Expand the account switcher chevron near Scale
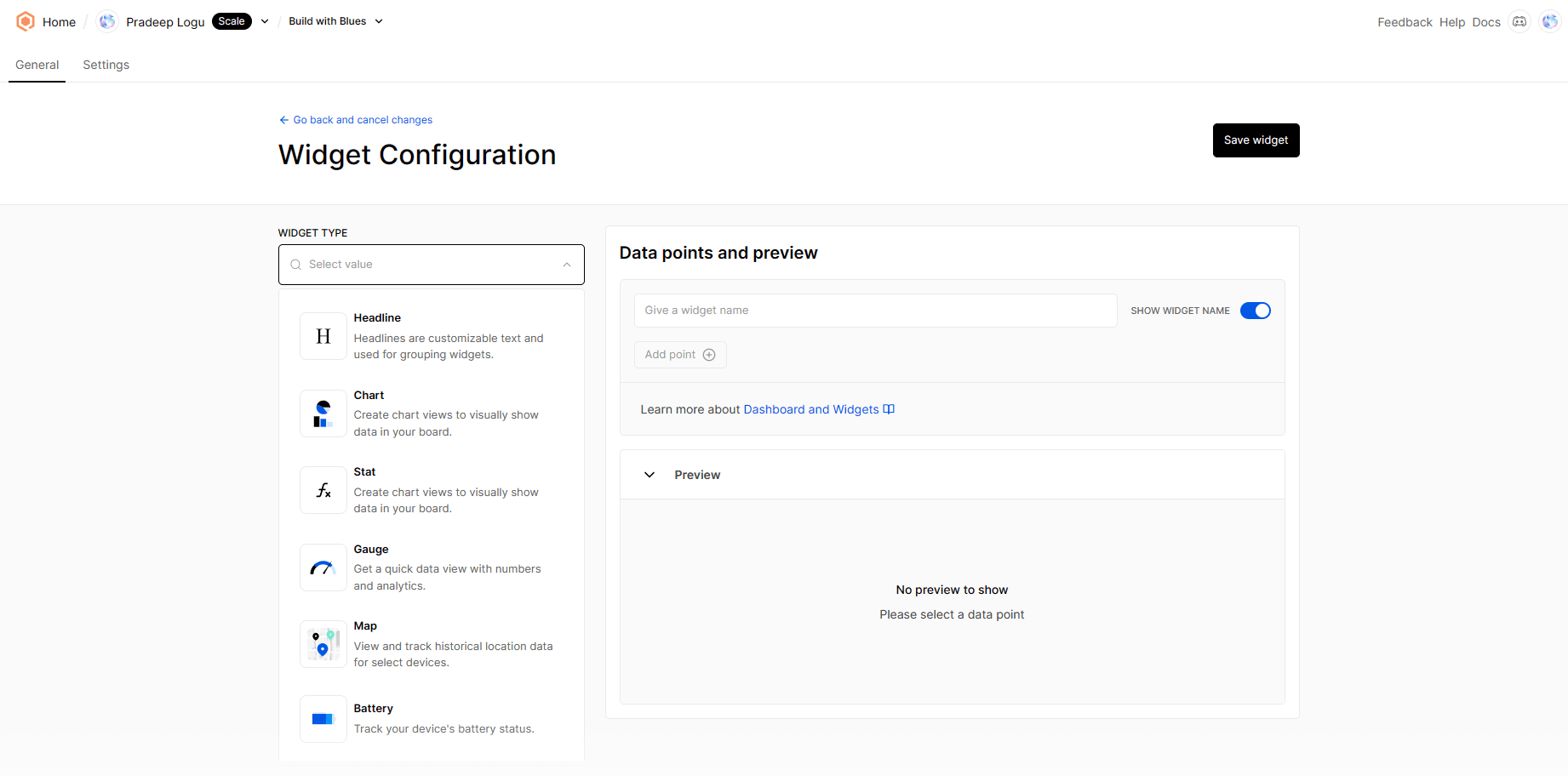 pyautogui.click(x=265, y=21)
